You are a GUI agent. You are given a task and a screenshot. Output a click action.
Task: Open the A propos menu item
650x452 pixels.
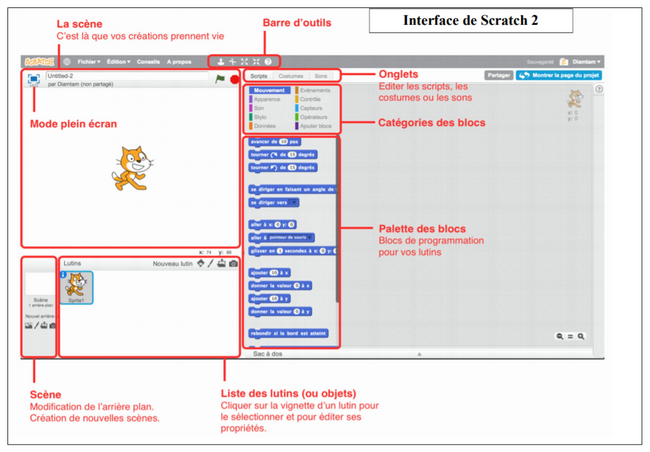click(179, 62)
